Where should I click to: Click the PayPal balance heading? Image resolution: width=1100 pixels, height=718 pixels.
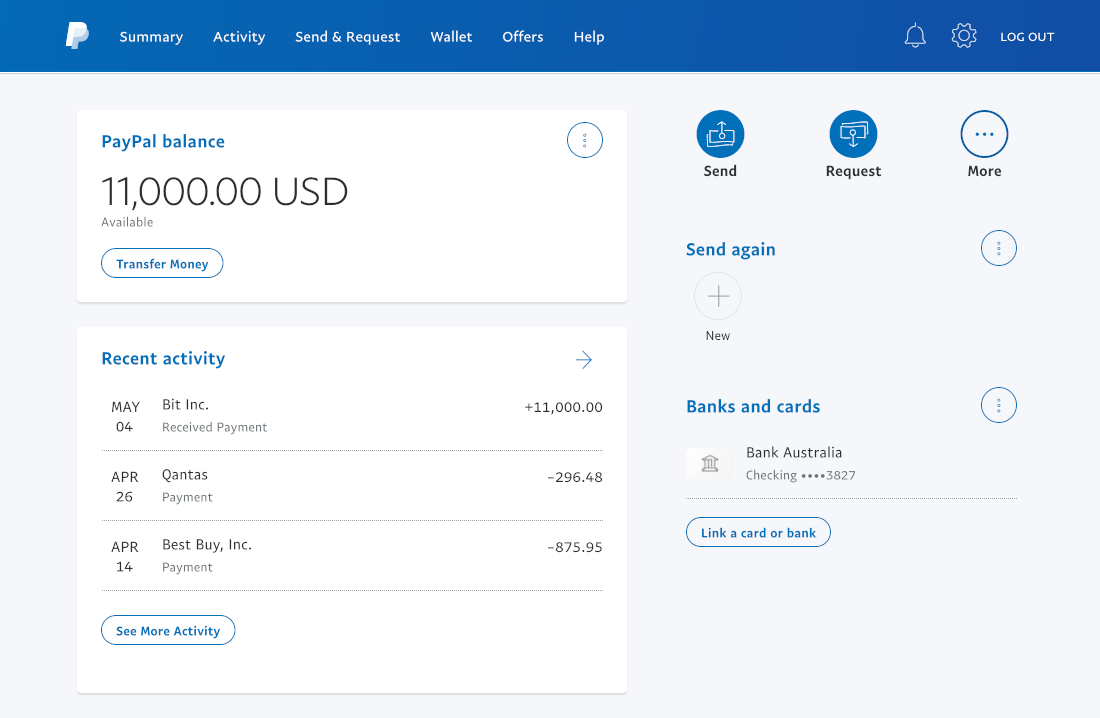163,141
